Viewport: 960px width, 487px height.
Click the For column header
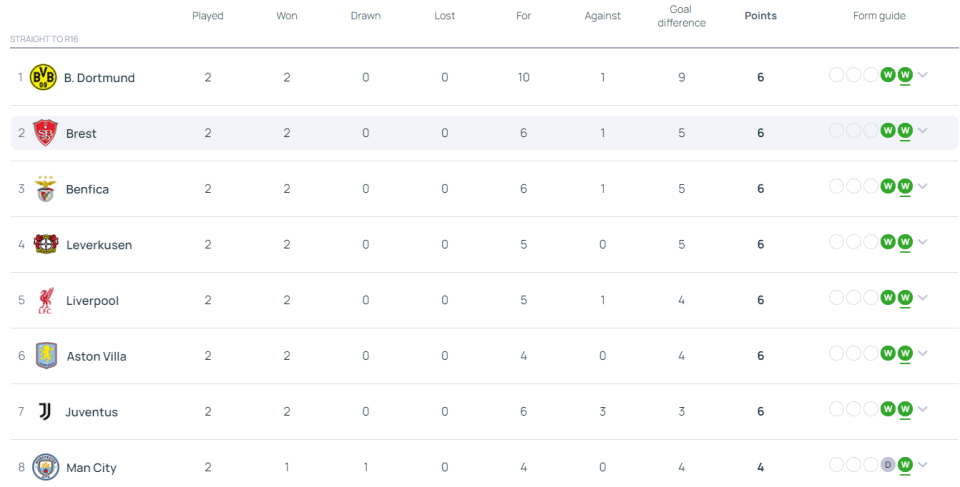523,16
